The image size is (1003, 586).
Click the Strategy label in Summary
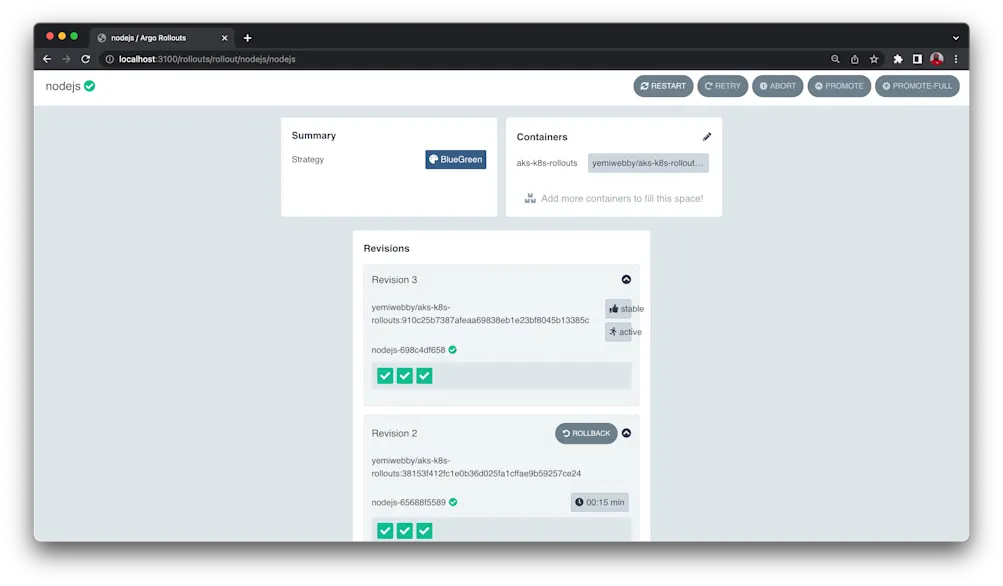pyautogui.click(x=308, y=159)
